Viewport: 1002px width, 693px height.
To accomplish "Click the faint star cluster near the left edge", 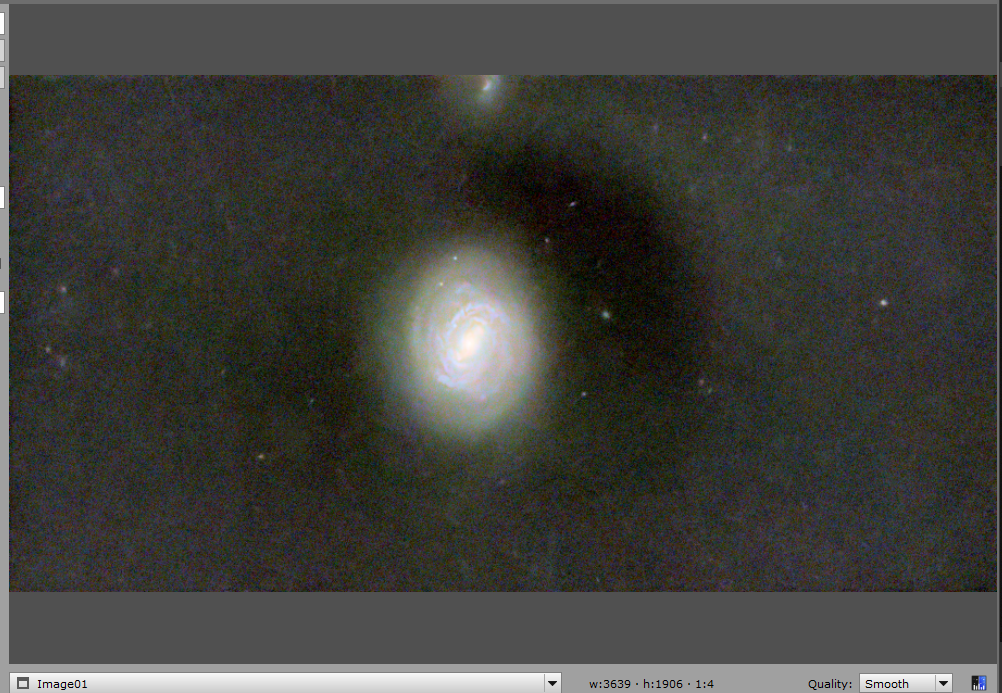I will click(58, 355).
